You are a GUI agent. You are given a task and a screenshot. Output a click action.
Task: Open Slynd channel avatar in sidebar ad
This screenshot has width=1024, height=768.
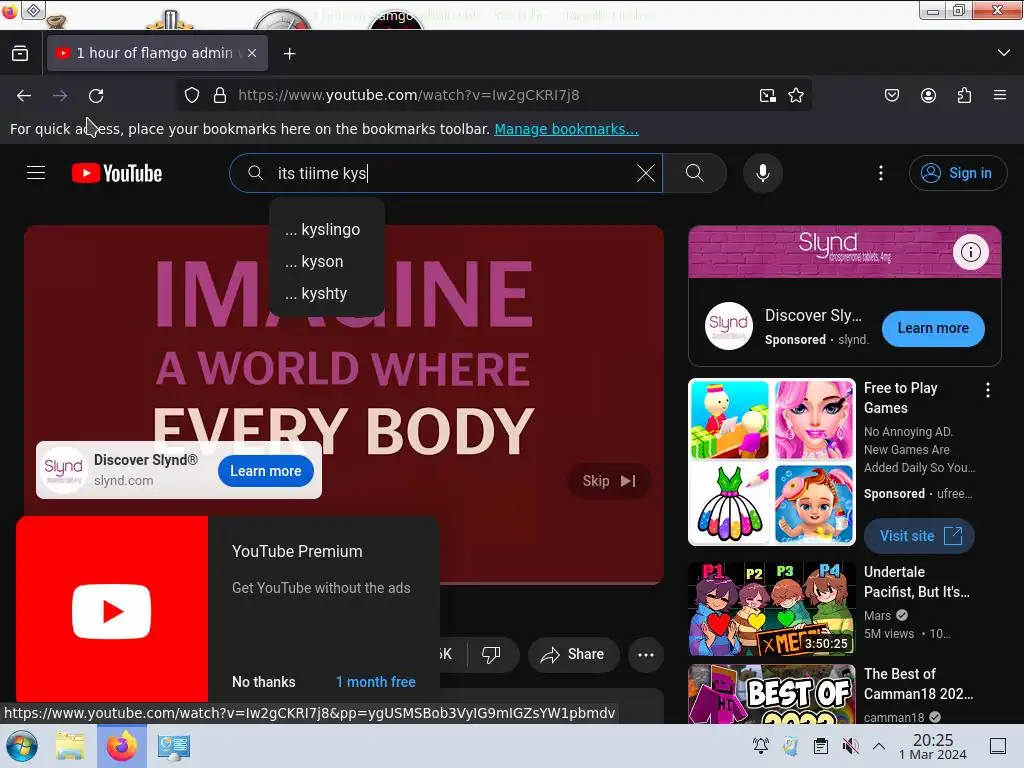coord(729,327)
